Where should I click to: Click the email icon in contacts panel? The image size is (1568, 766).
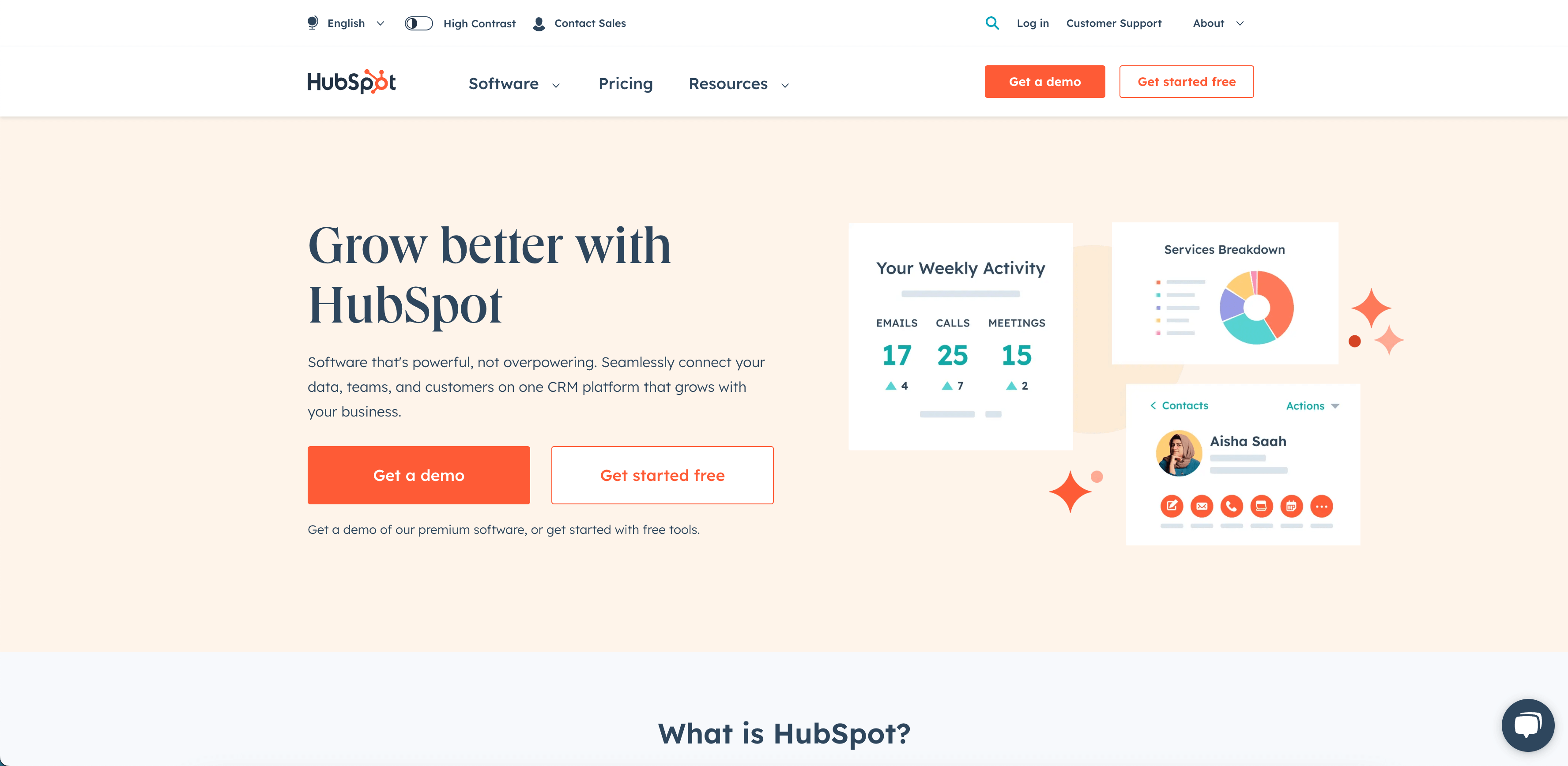click(x=1201, y=506)
